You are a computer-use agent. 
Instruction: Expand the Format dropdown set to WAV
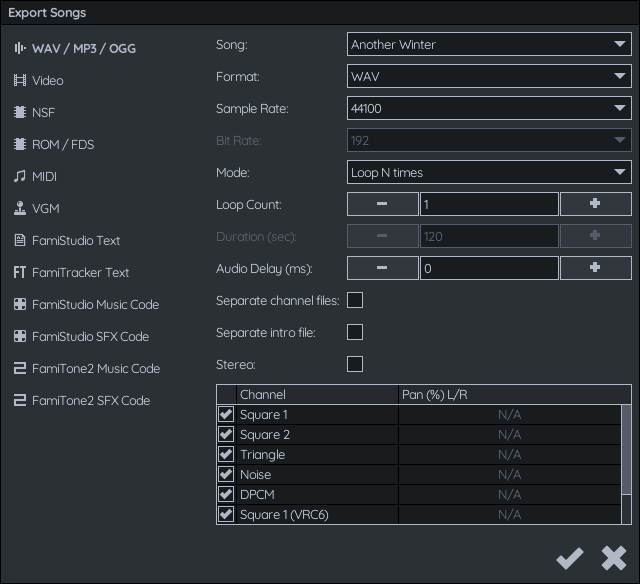489,76
